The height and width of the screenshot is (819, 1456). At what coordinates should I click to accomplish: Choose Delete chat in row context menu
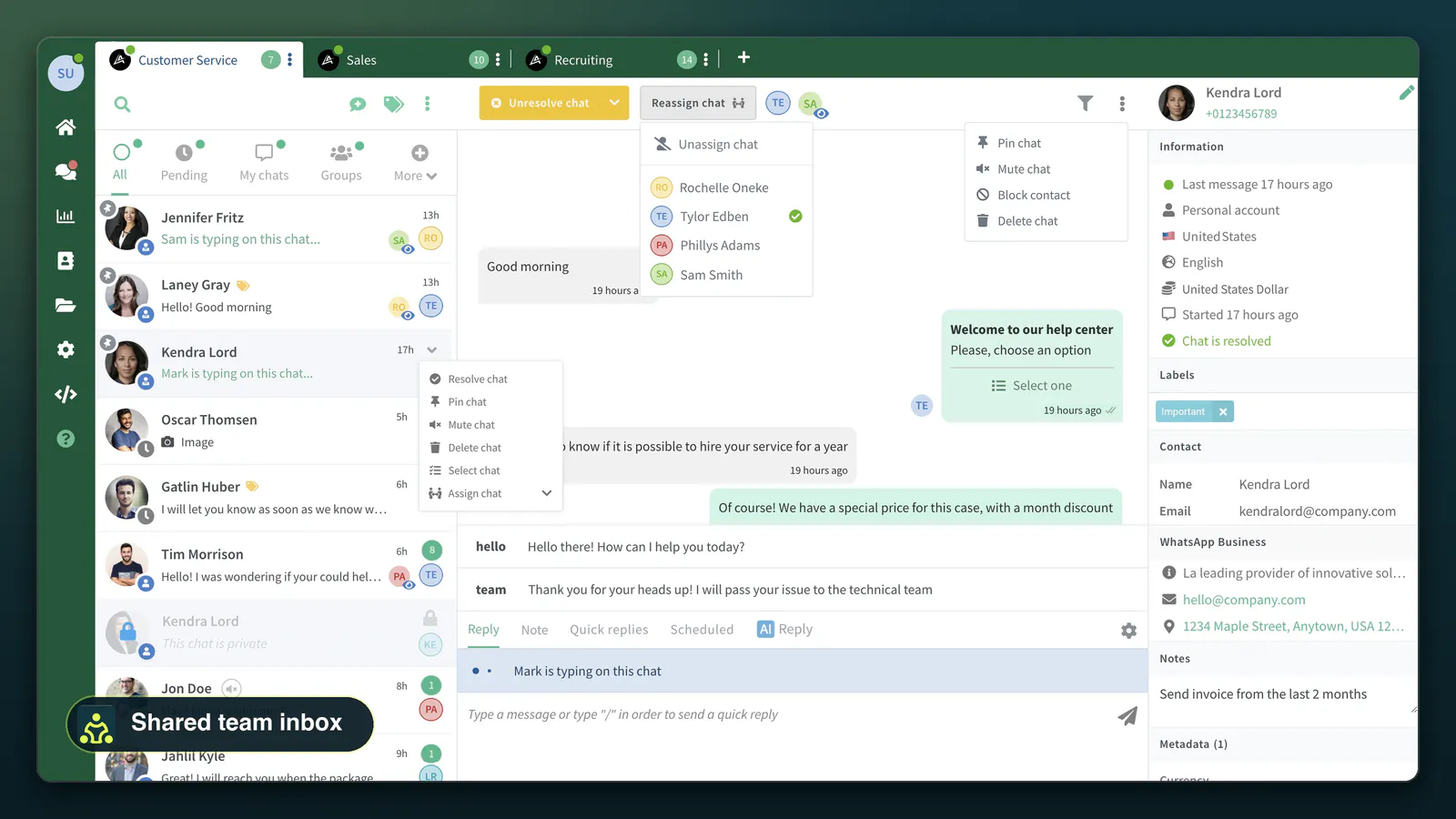pos(491,448)
